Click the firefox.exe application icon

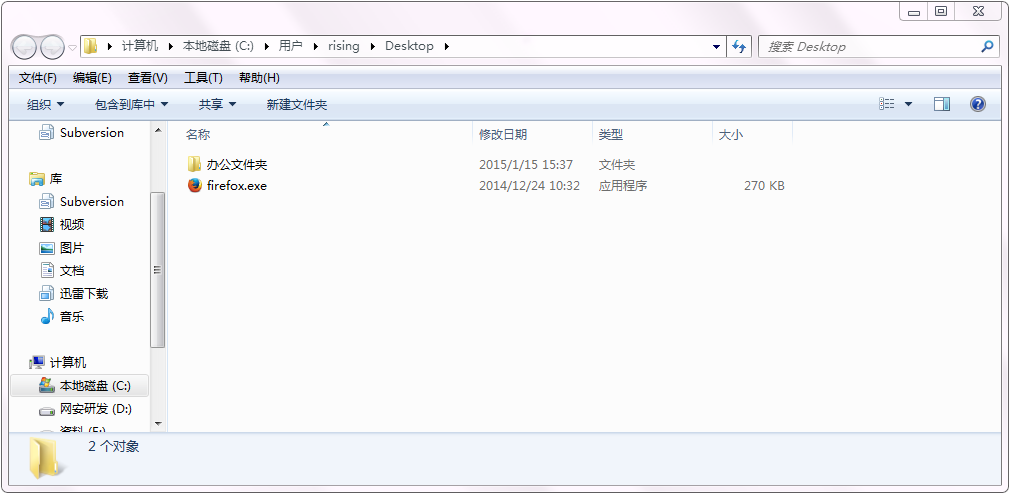(195, 186)
